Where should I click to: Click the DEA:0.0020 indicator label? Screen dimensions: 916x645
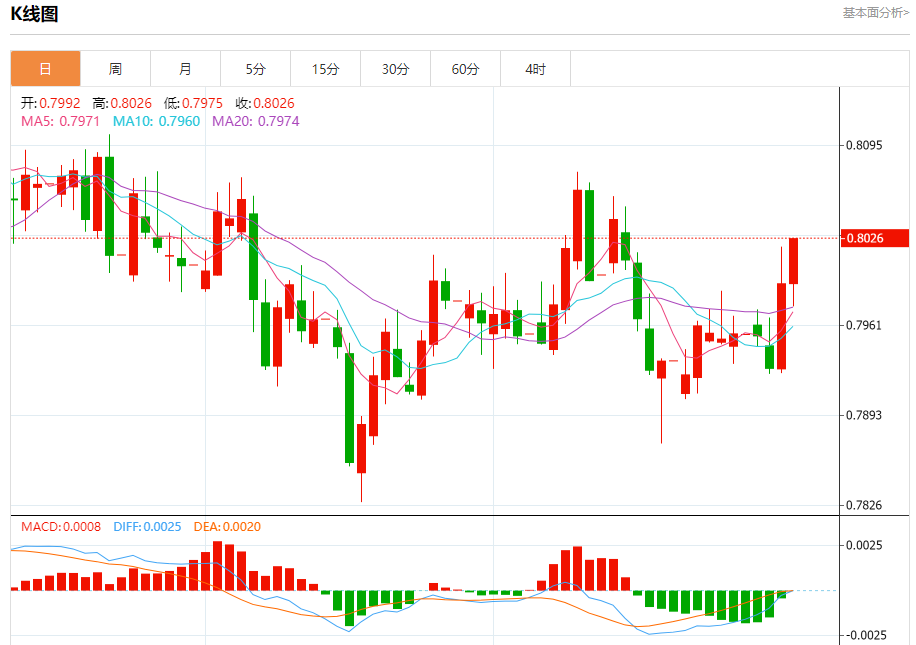[x=227, y=527]
